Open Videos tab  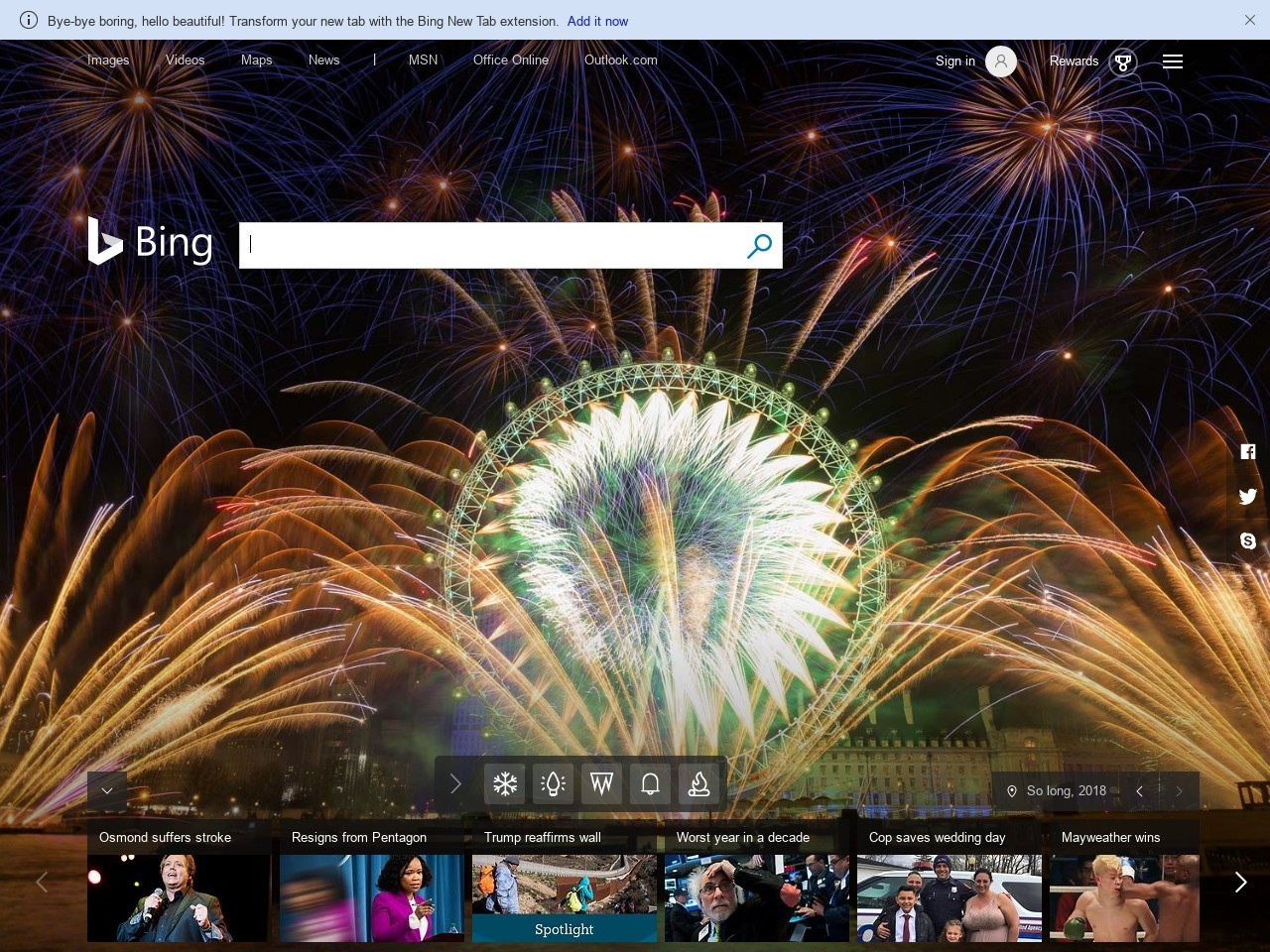(x=186, y=59)
